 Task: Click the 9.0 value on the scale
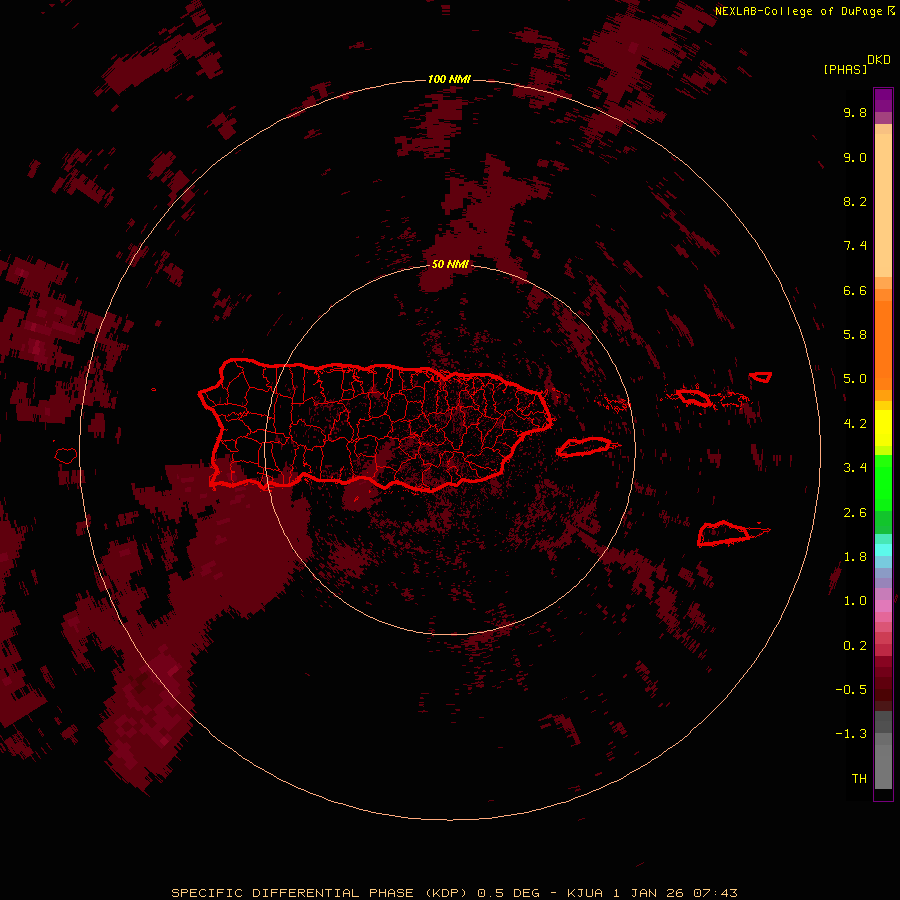[855, 157]
